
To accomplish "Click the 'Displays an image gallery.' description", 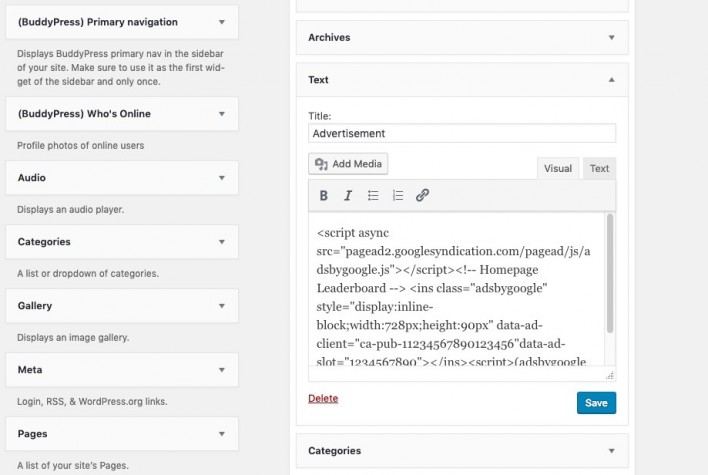I will pyautogui.click(x=73, y=338).
